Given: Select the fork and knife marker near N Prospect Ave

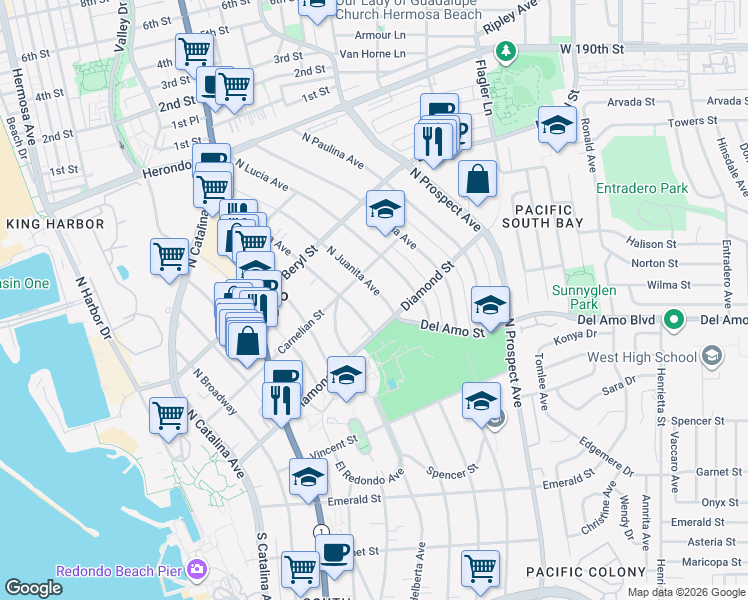Looking at the screenshot, I should tap(434, 141).
